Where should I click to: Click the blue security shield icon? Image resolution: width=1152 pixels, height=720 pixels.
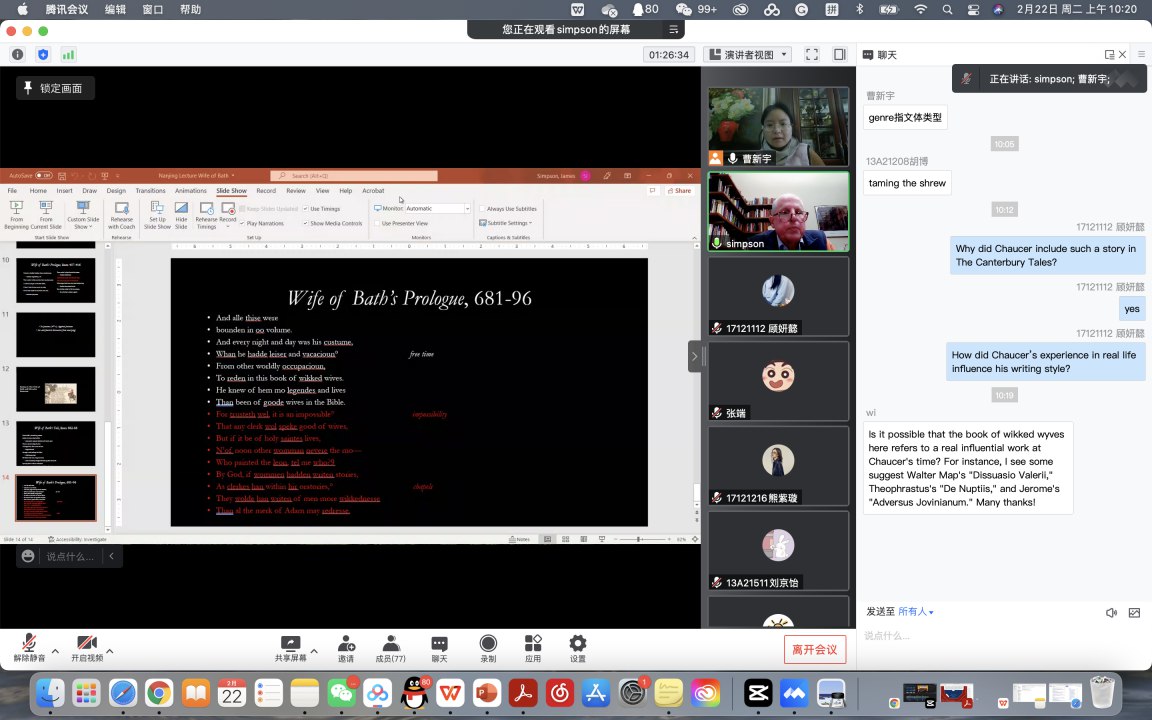click(43, 54)
